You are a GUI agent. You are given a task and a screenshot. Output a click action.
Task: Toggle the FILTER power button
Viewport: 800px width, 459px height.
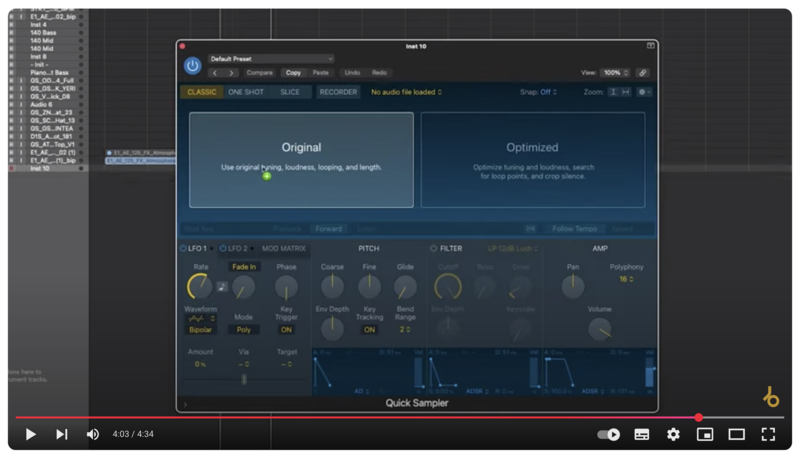433,248
